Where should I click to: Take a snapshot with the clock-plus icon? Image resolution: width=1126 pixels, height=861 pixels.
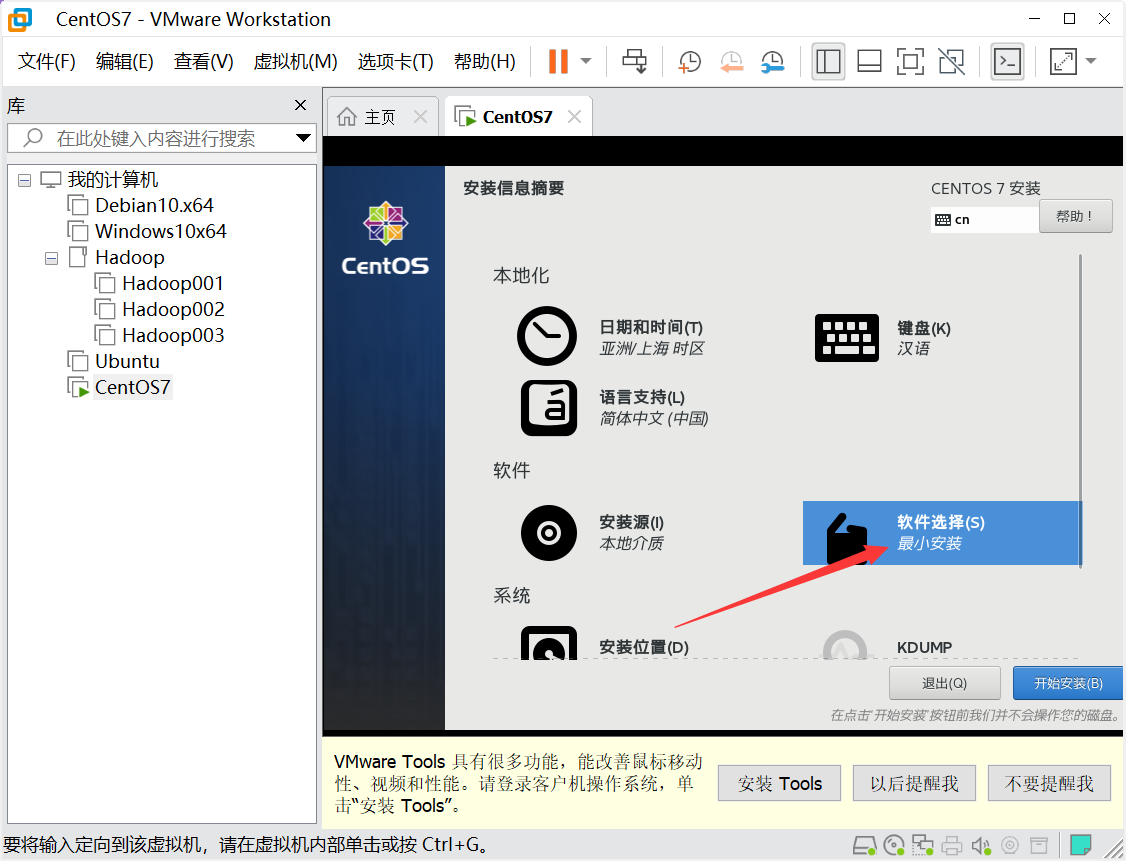689,62
